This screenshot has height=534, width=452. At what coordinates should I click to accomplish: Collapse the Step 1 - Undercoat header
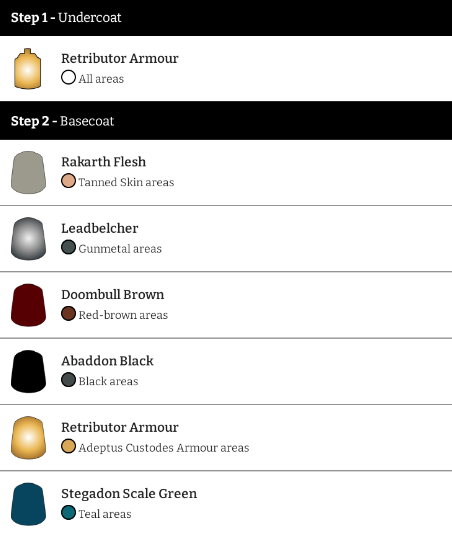pos(226,18)
